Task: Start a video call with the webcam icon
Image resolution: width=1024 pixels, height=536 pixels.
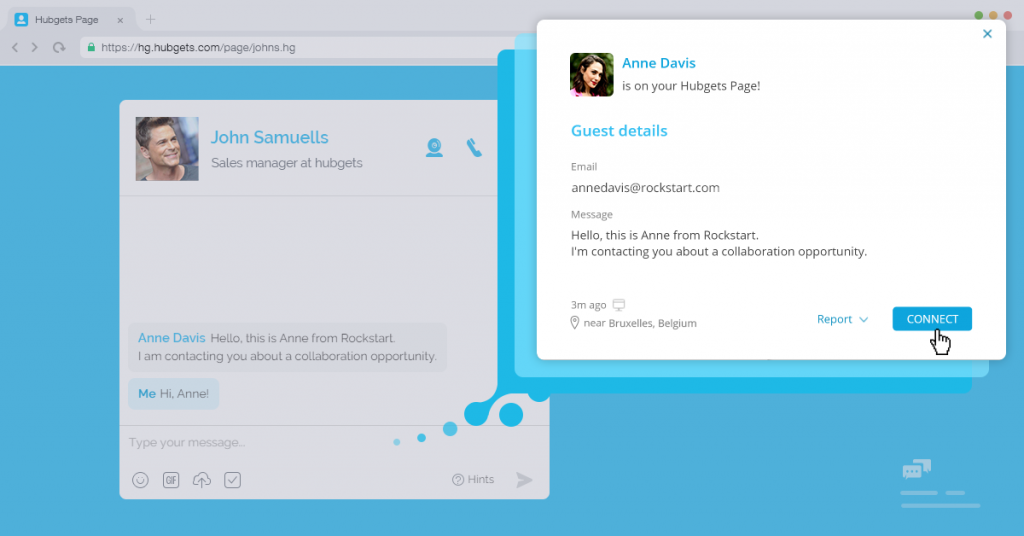Action: 434,148
